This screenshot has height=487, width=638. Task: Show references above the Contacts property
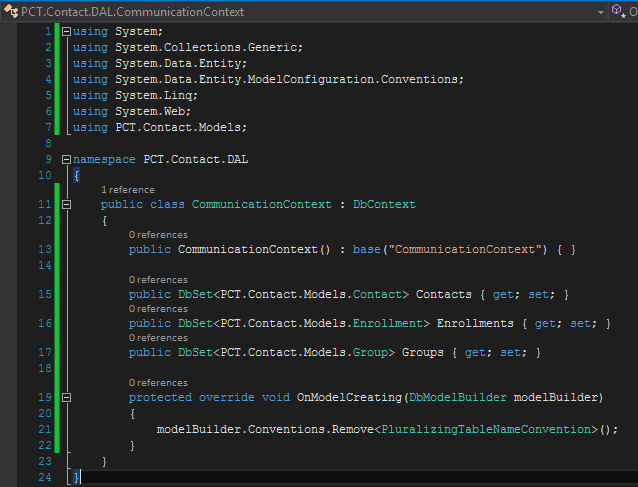158,280
